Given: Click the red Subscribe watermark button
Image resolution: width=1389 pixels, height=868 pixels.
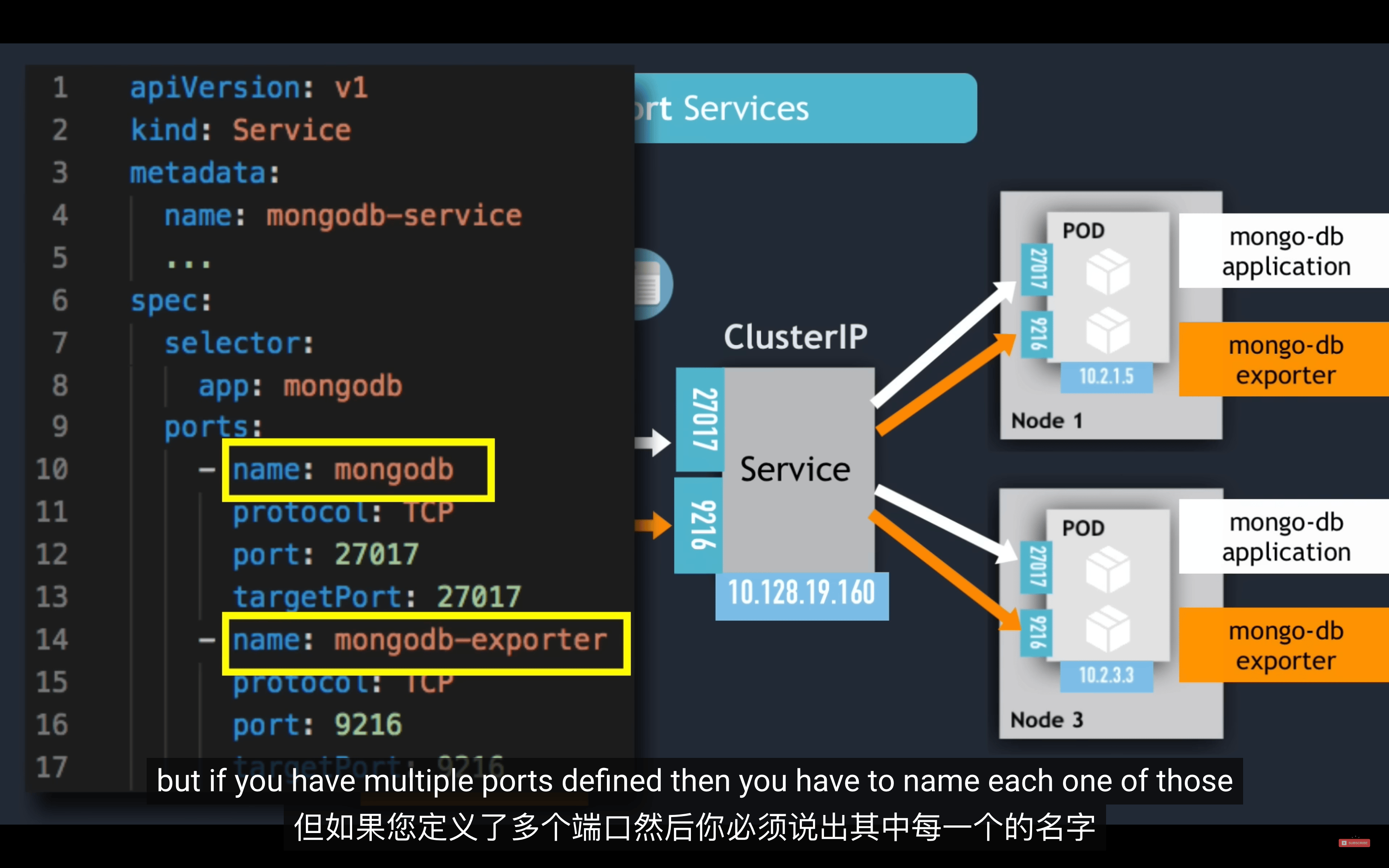Looking at the screenshot, I should tap(1354, 843).
